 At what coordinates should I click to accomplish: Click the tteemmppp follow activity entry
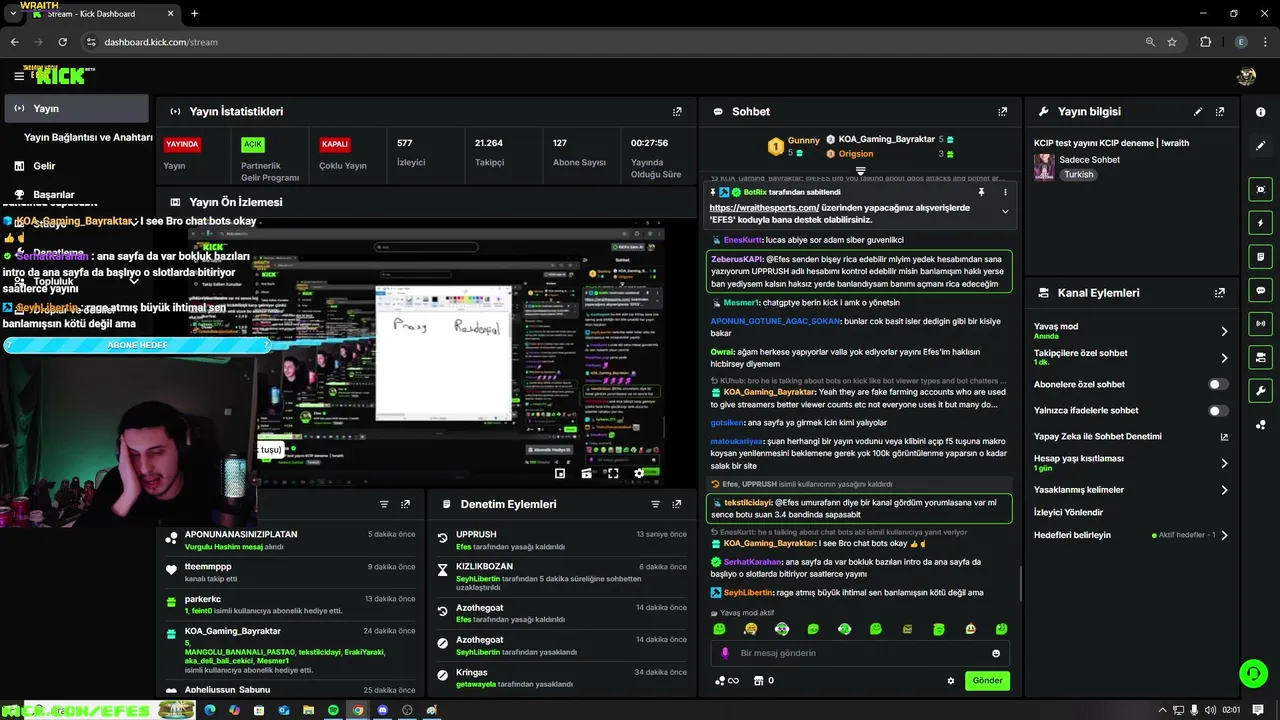pos(290,572)
